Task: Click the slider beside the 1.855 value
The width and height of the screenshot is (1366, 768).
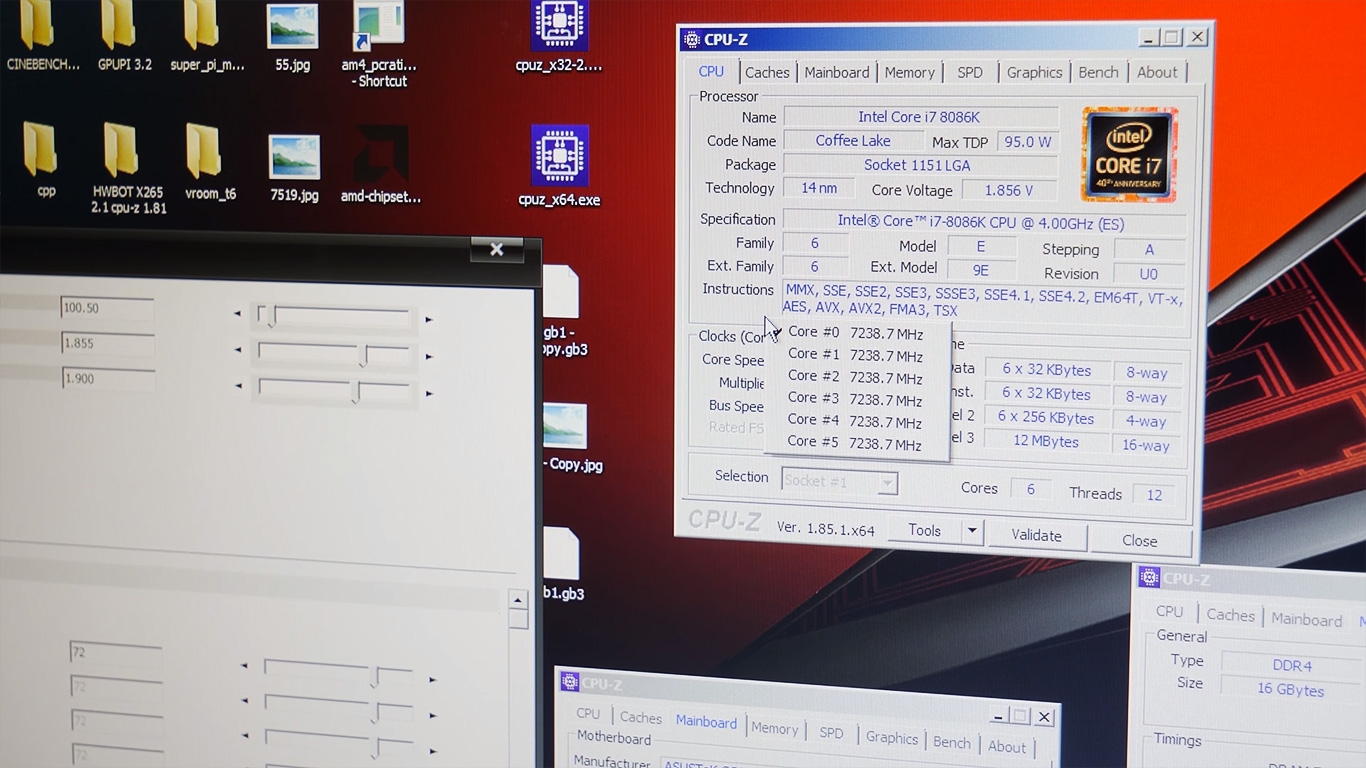Action: [x=334, y=353]
